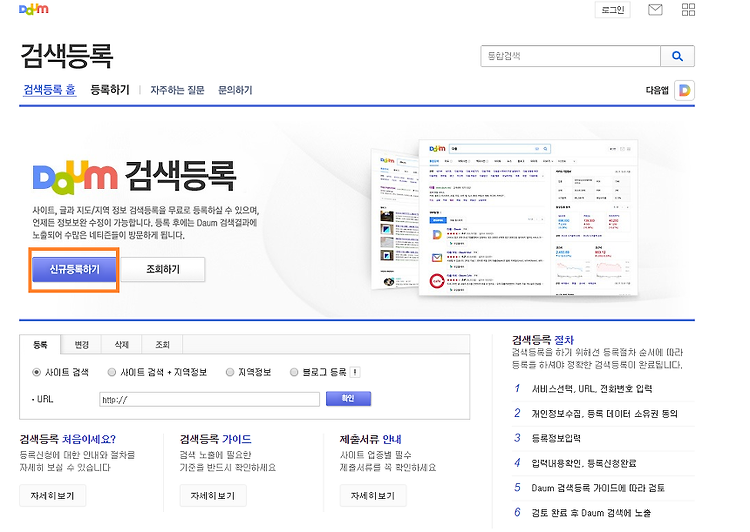Open the mail envelope icon
This screenshot has width=750, height=532.
655,10
